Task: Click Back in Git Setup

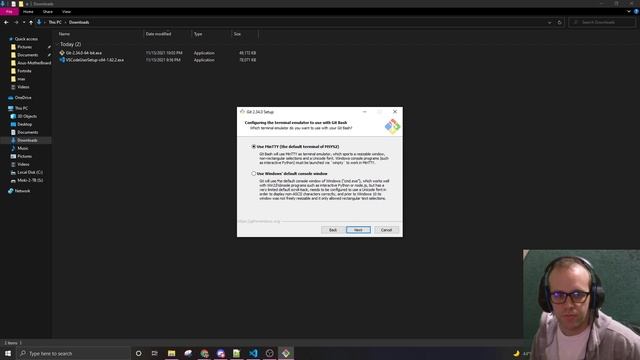Action: point(333,230)
